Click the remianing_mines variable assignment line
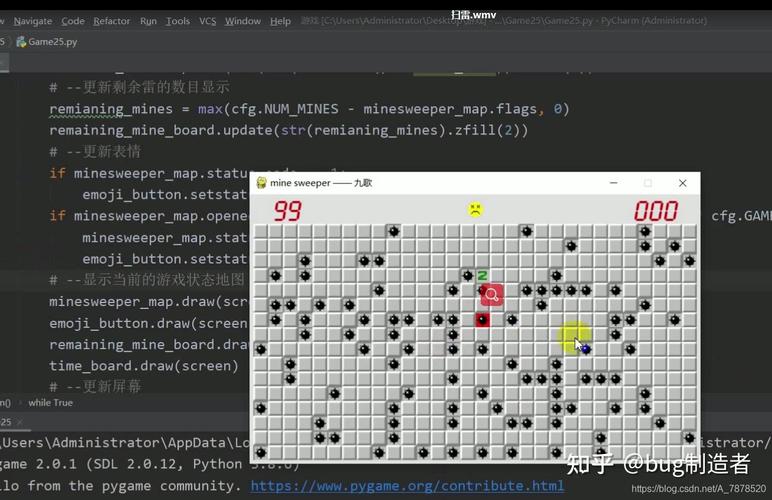 (x=309, y=109)
